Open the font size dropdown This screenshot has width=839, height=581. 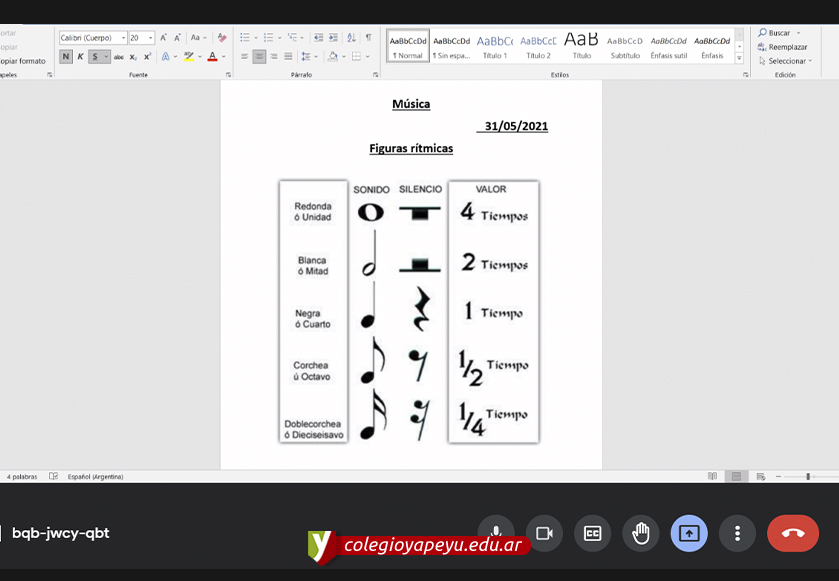151,38
